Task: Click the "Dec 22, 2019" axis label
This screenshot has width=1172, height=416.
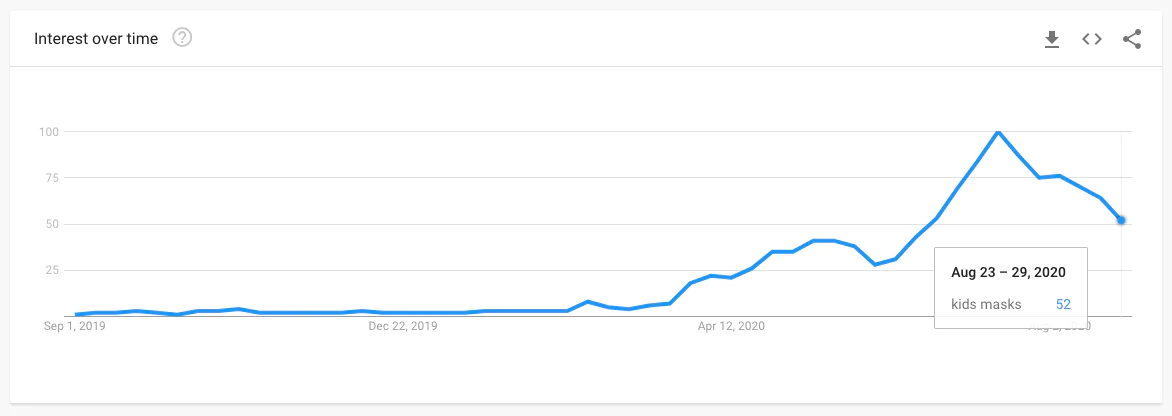Action: pyautogui.click(x=403, y=326)
